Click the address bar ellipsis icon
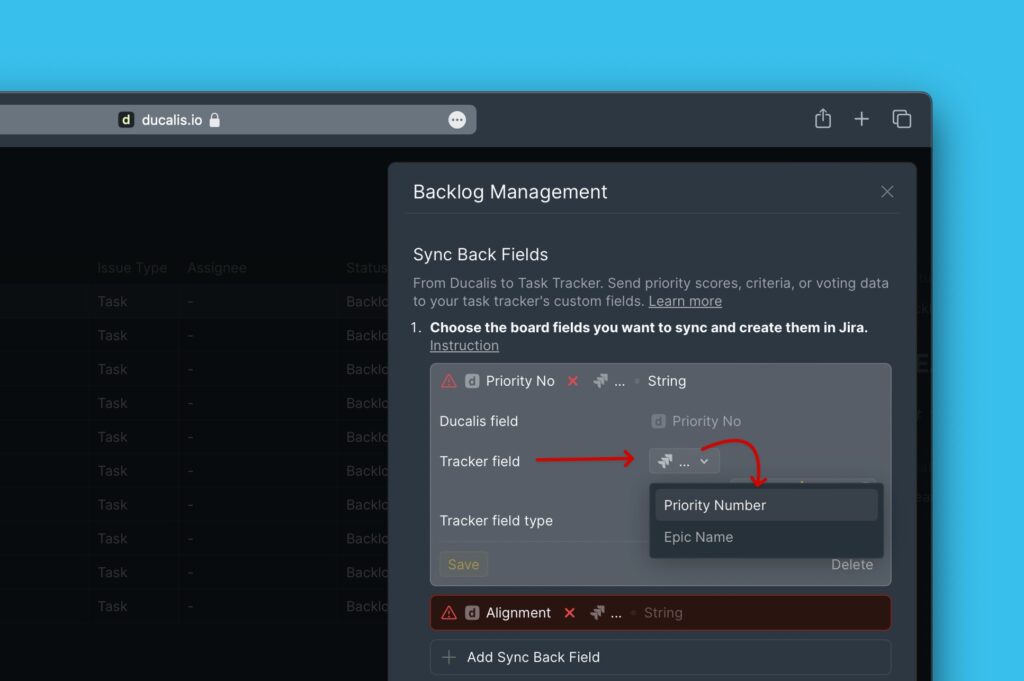 (x=457, y=120)
